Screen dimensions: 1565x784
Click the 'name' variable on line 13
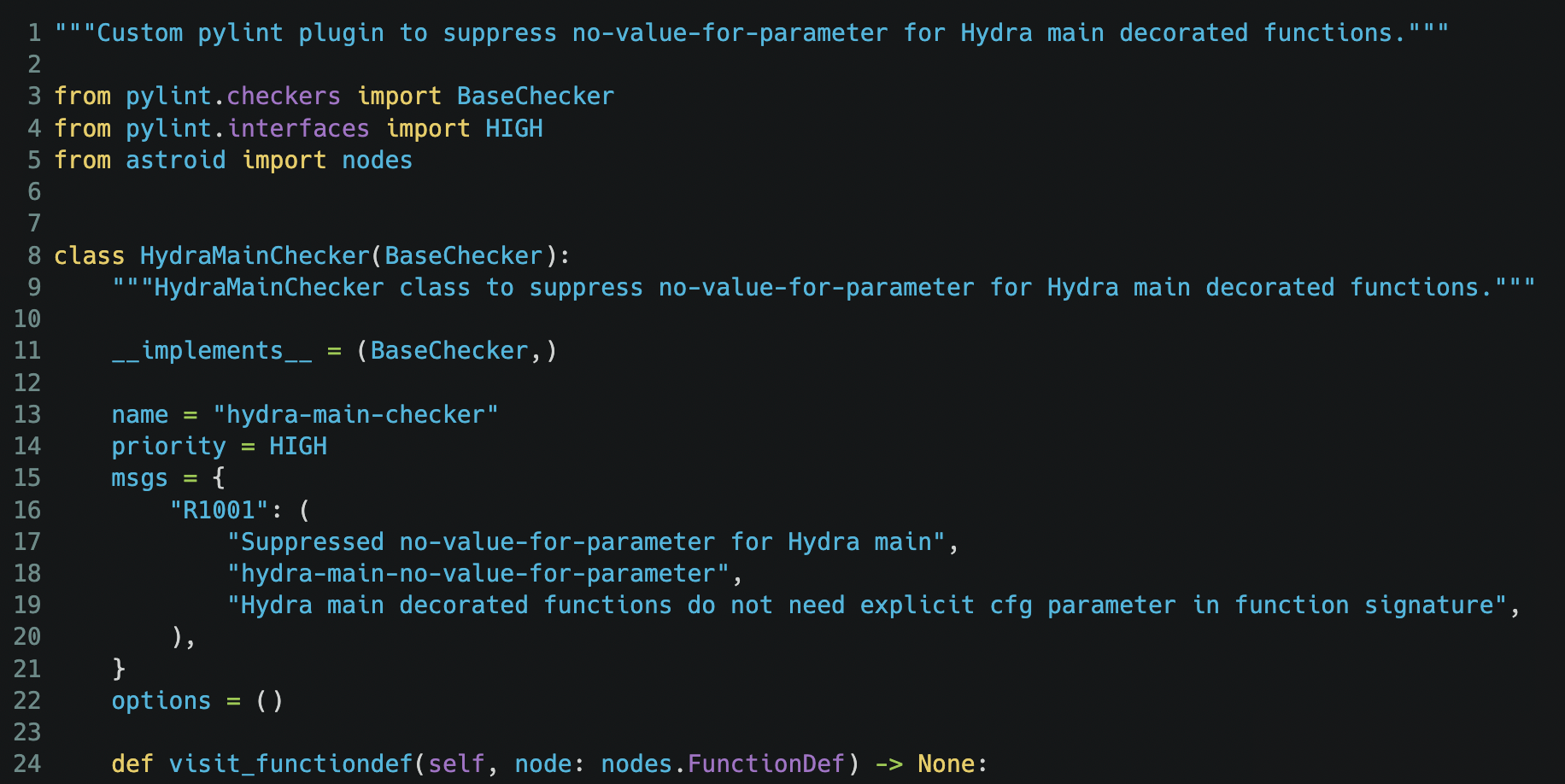140,414
